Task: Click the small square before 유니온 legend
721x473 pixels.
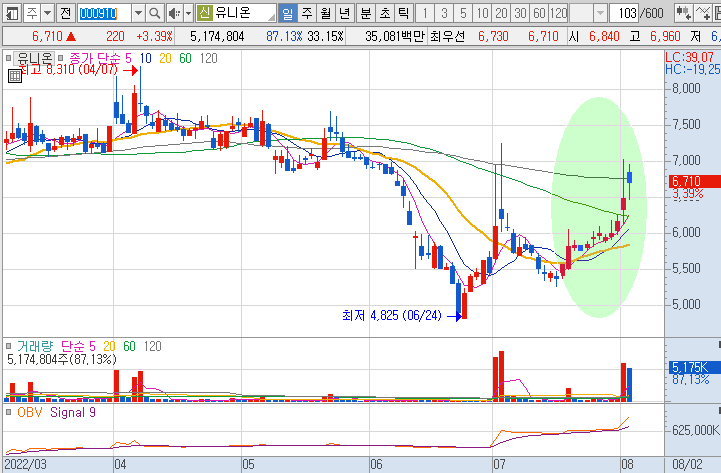Action: coord(8,58)
